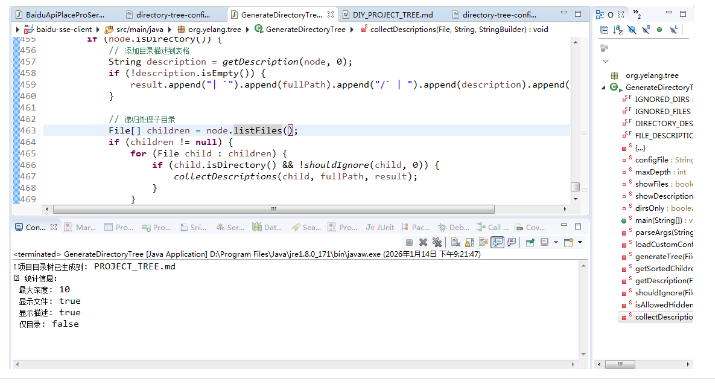
Task: Click the editor vertical scrollbar thumb
Action: point(575,187)
